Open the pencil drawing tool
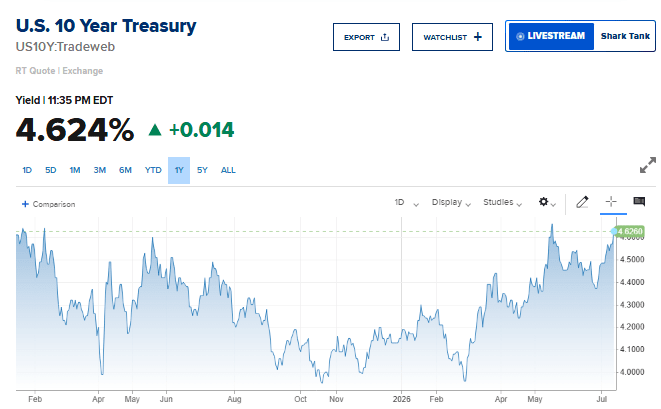 click(x=582, y=202)
